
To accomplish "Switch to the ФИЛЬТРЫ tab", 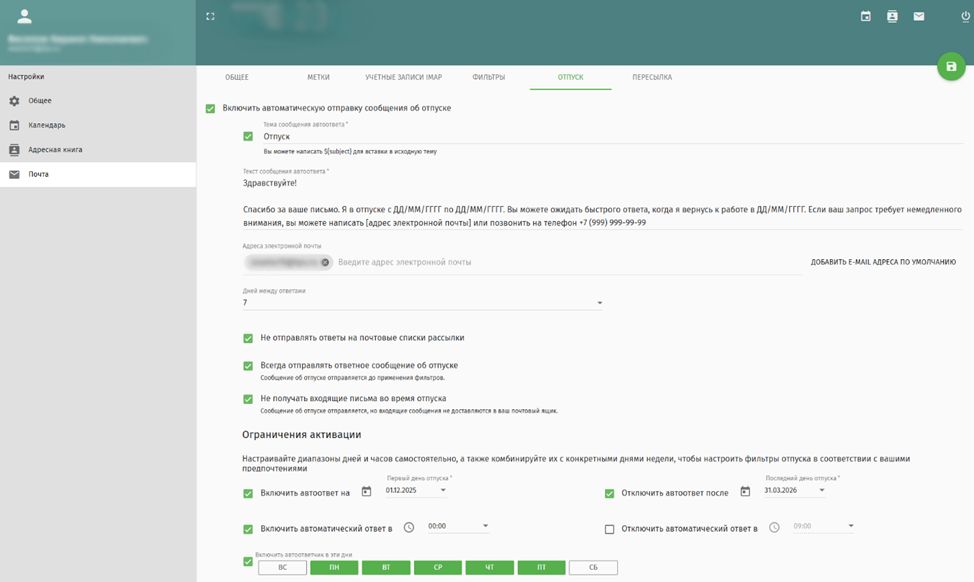I will pos(488,77).
